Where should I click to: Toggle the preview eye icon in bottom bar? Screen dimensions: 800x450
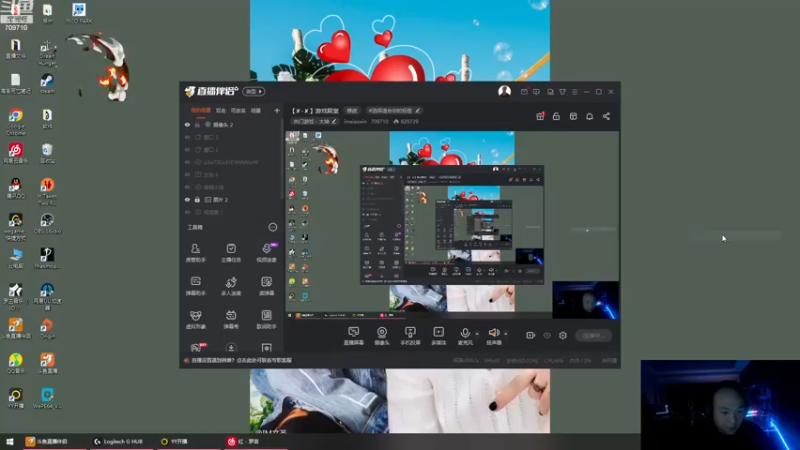pyautogui.click(x=547, y=335)
